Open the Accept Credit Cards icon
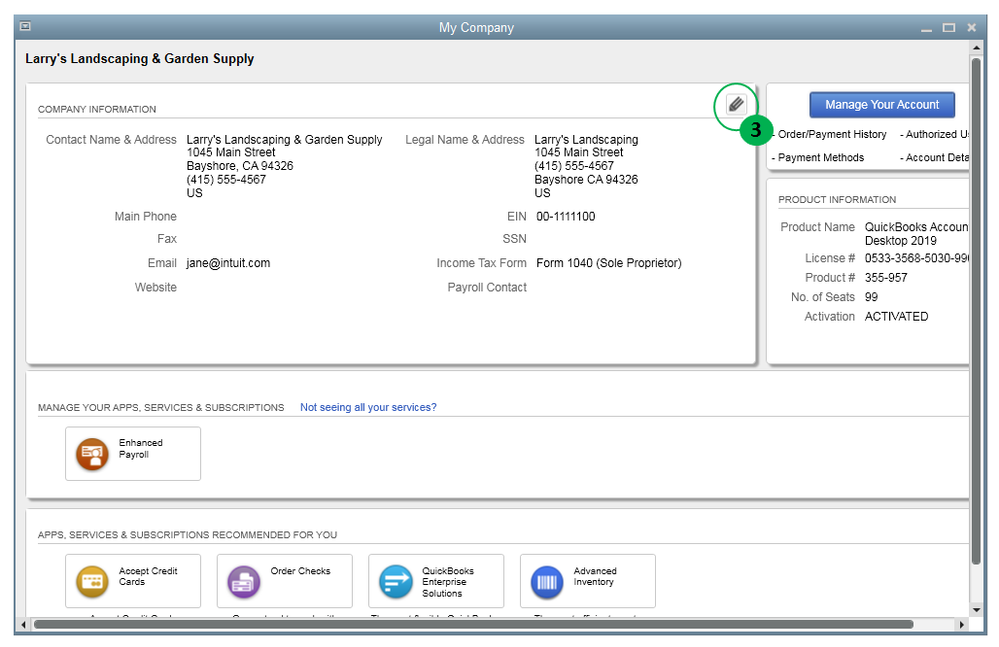Screen dimensions: 999x647 [x=92, y=581]
